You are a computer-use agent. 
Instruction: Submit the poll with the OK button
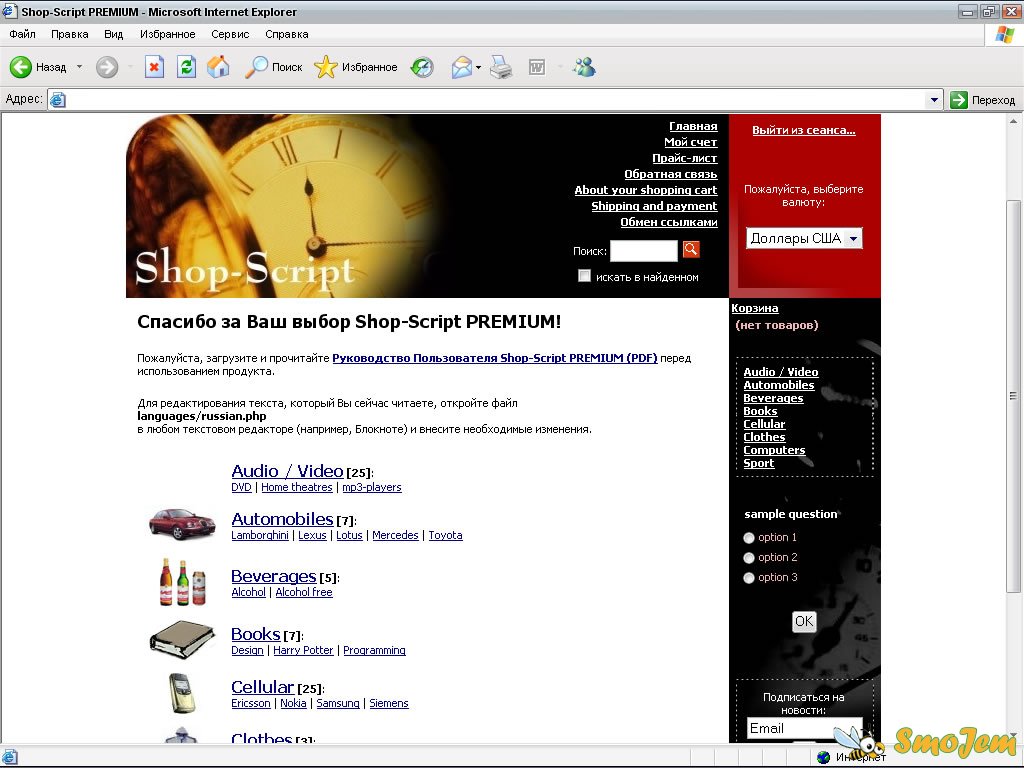[804, 621]
